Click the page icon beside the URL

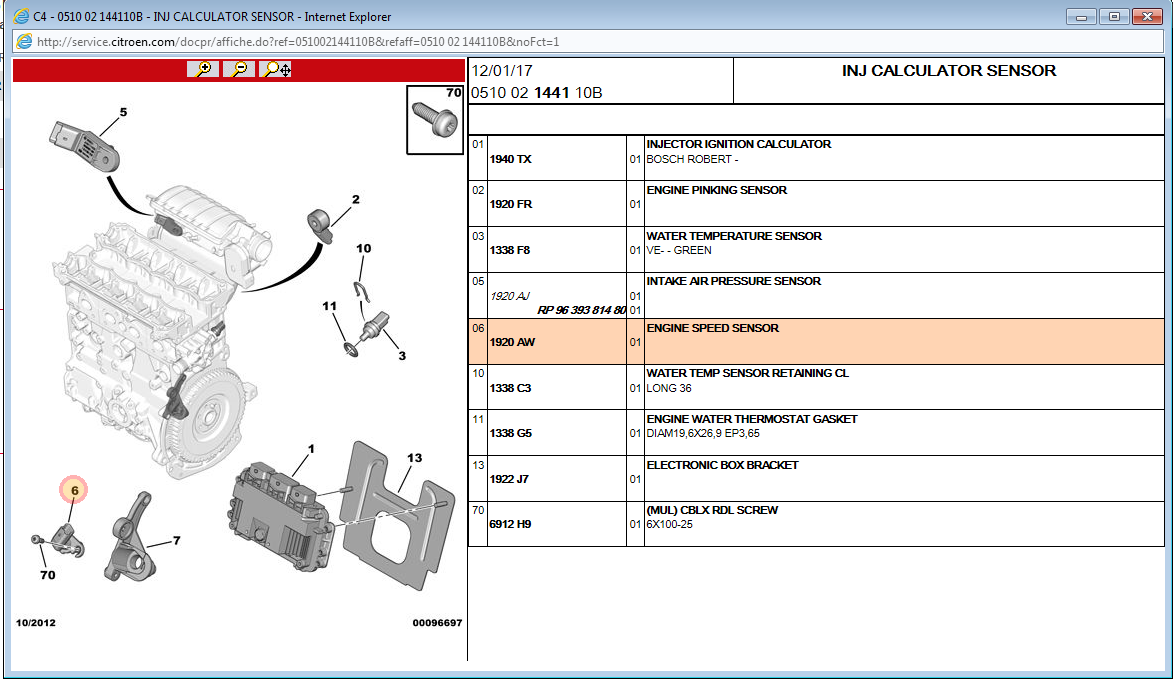[x=24, y=41]
